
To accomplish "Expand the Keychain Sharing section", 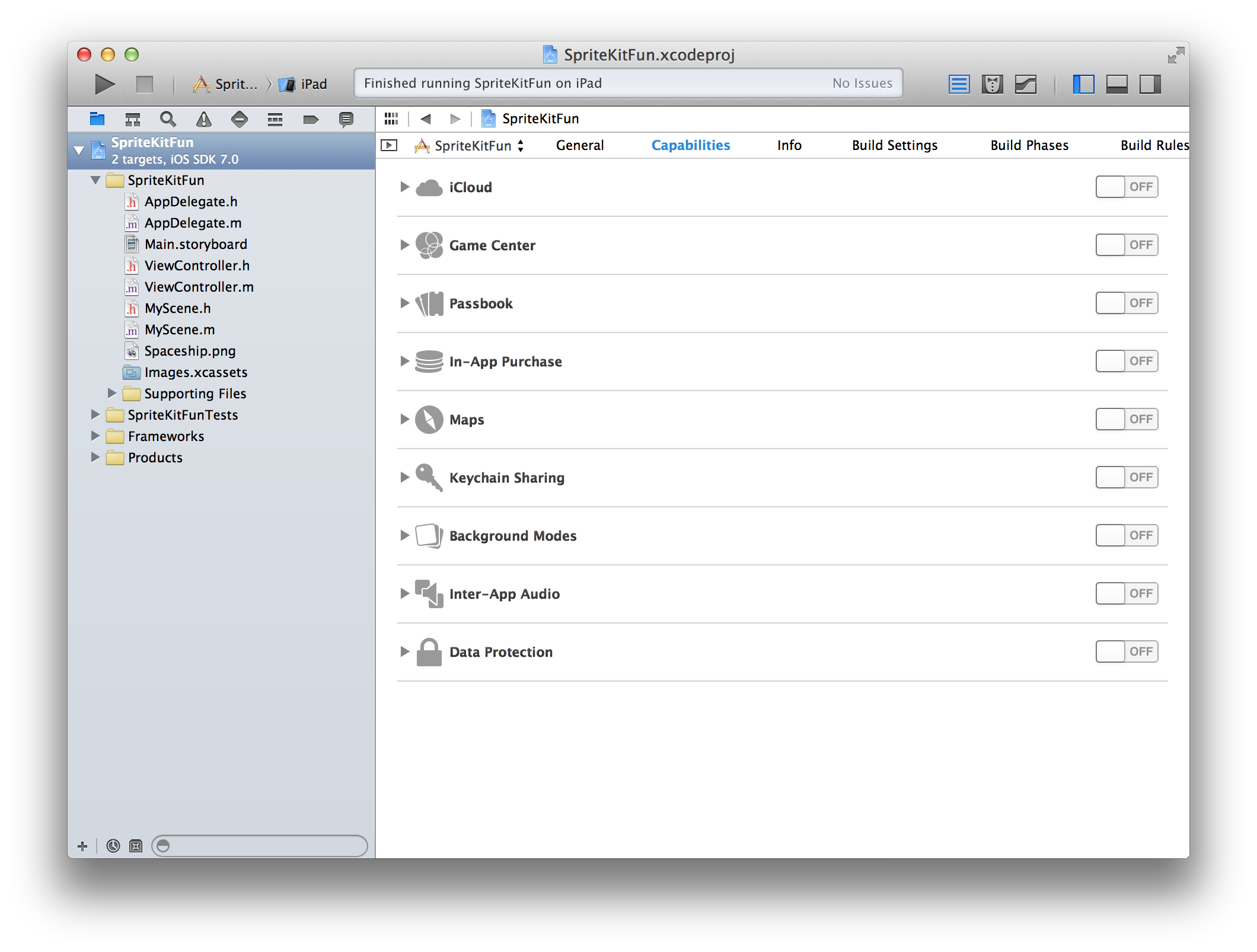I will (x=404, y=477).
